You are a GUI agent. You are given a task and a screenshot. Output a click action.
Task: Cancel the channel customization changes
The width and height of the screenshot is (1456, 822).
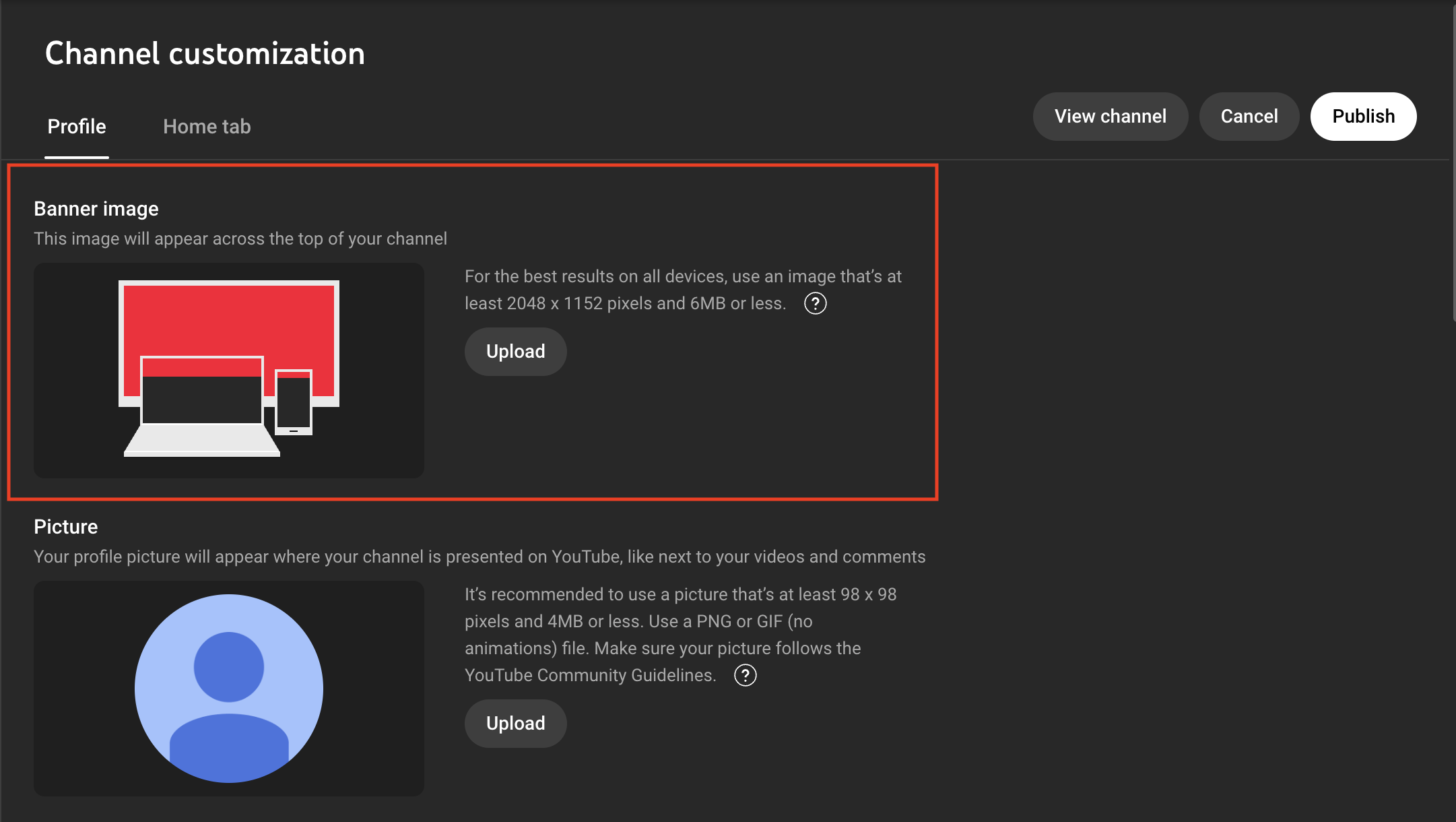pos(1249,117)
